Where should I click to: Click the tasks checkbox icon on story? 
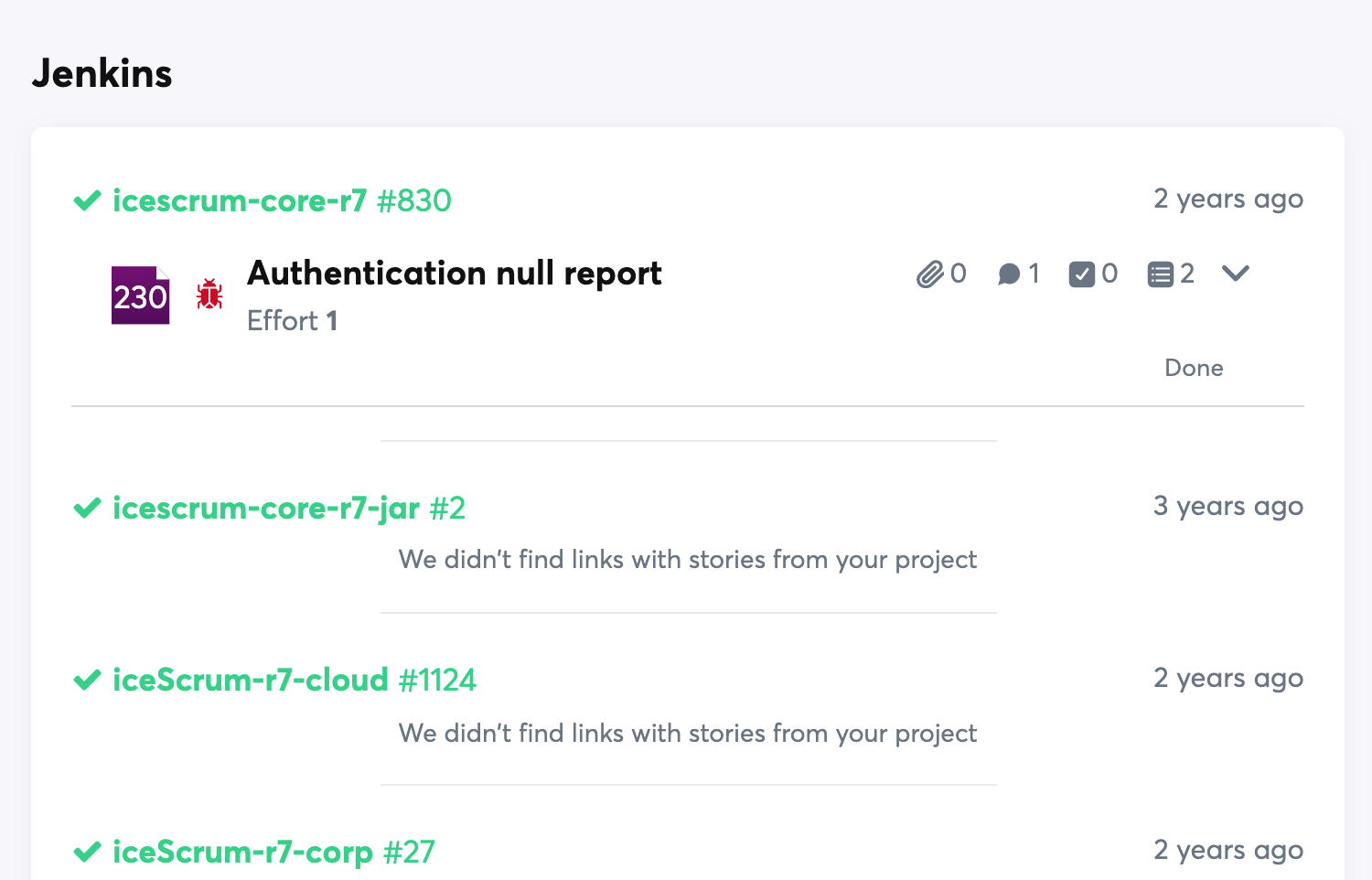pos(1081,274)
